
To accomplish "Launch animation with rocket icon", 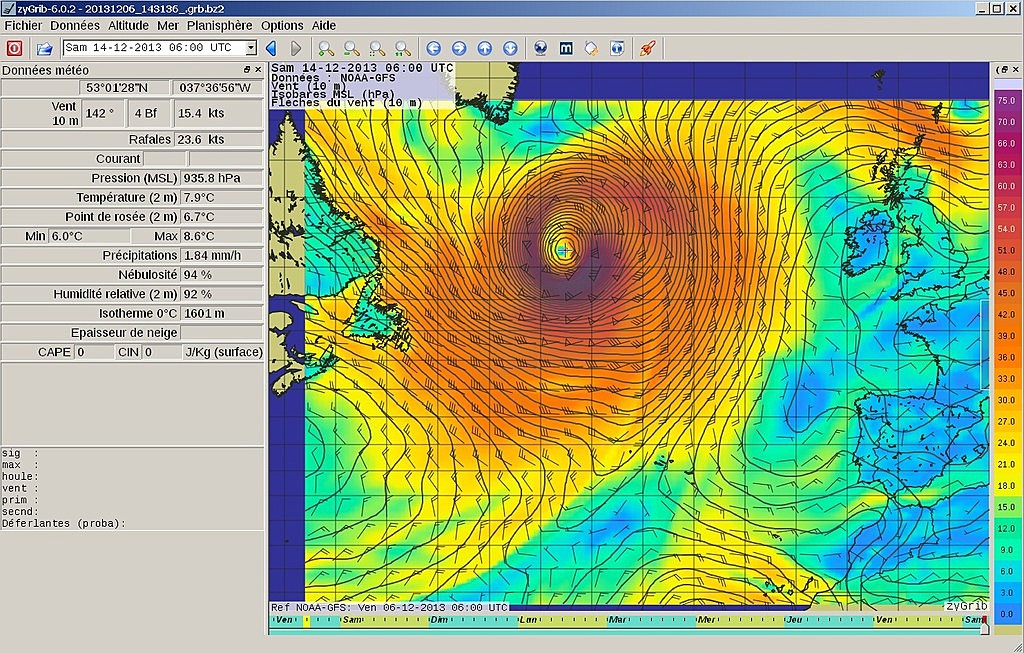I will point(647,48).
